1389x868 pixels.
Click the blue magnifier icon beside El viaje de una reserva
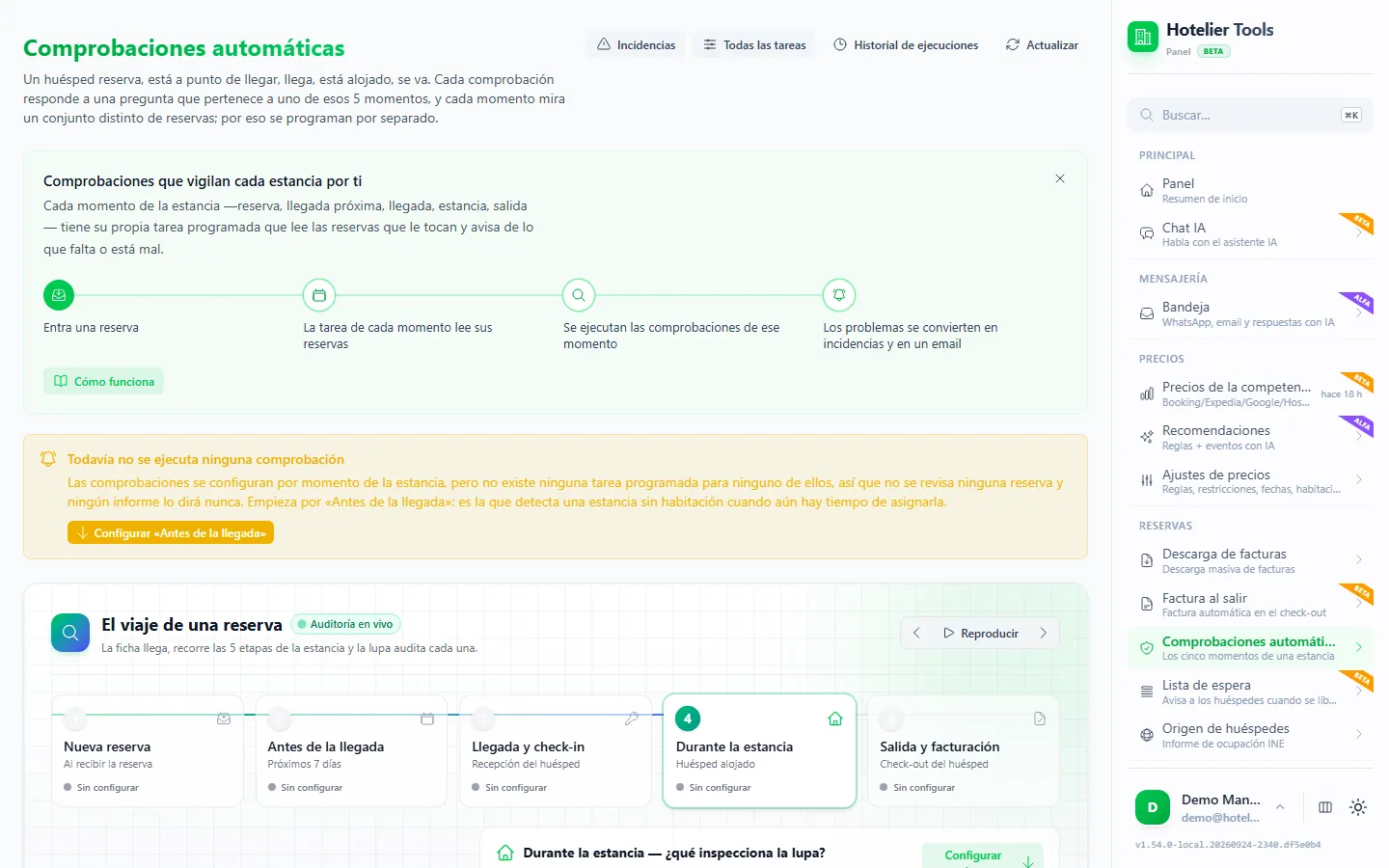click(x=70, y=633)
